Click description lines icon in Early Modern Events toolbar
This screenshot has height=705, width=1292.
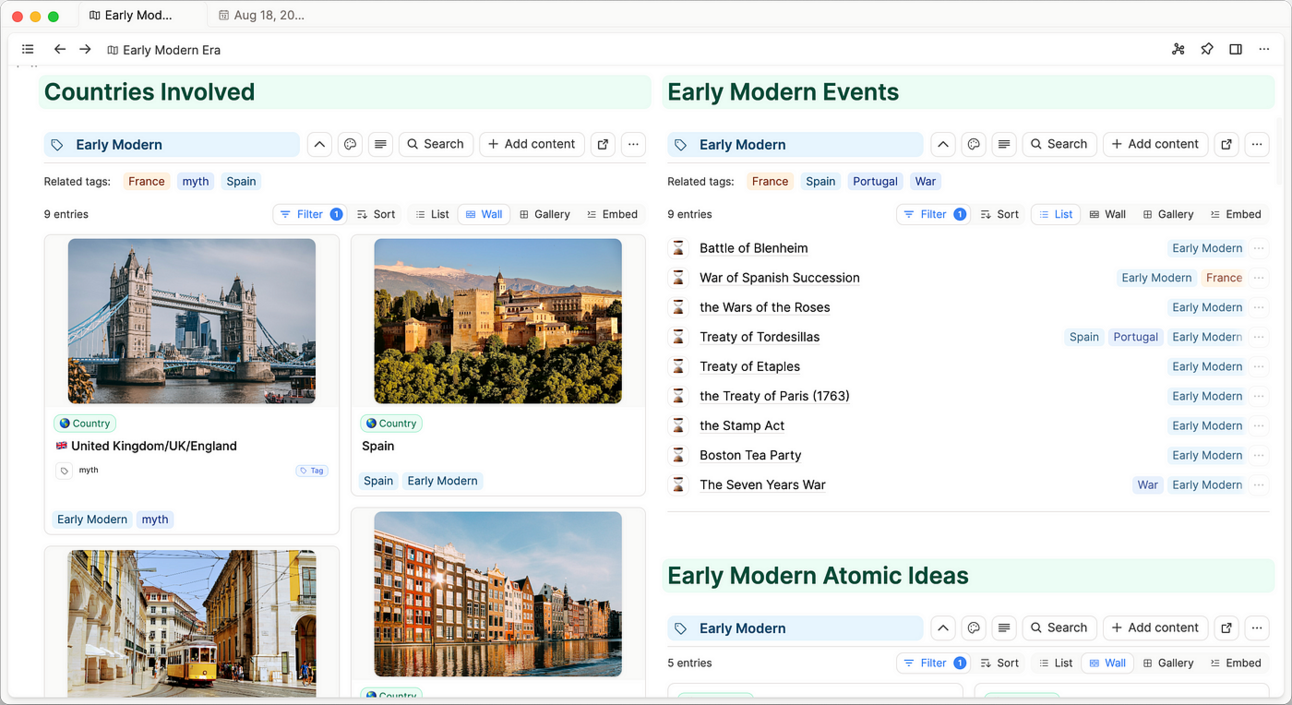(x=1004, y=144)
